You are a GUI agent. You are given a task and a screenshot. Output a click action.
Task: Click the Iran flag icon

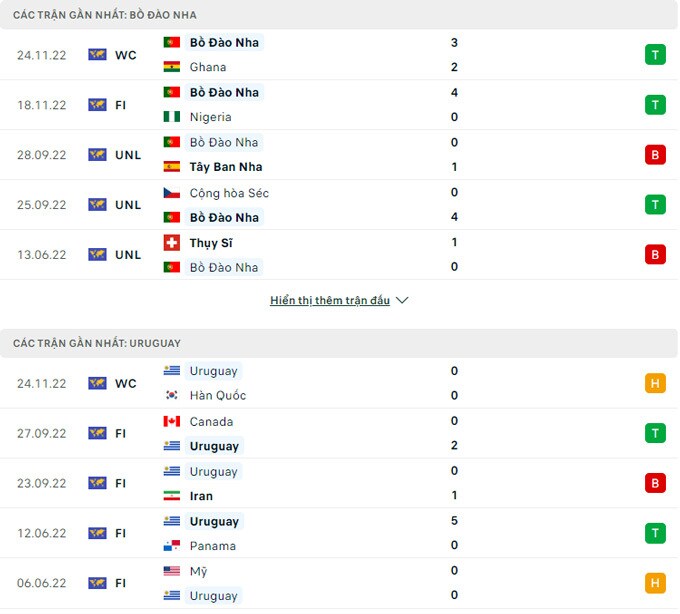[171, 496]
